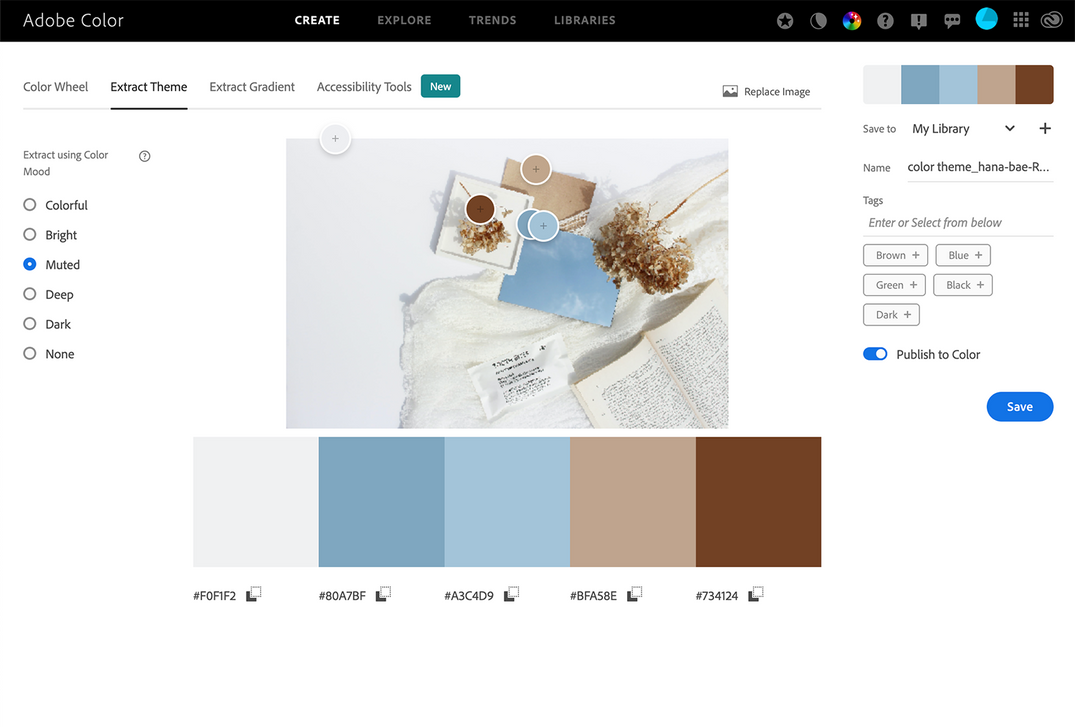The width and height of the screenshot is (1075, 727).
Task: Click the Extract using Color Mood help icon
Action: (x=144, y=156)
